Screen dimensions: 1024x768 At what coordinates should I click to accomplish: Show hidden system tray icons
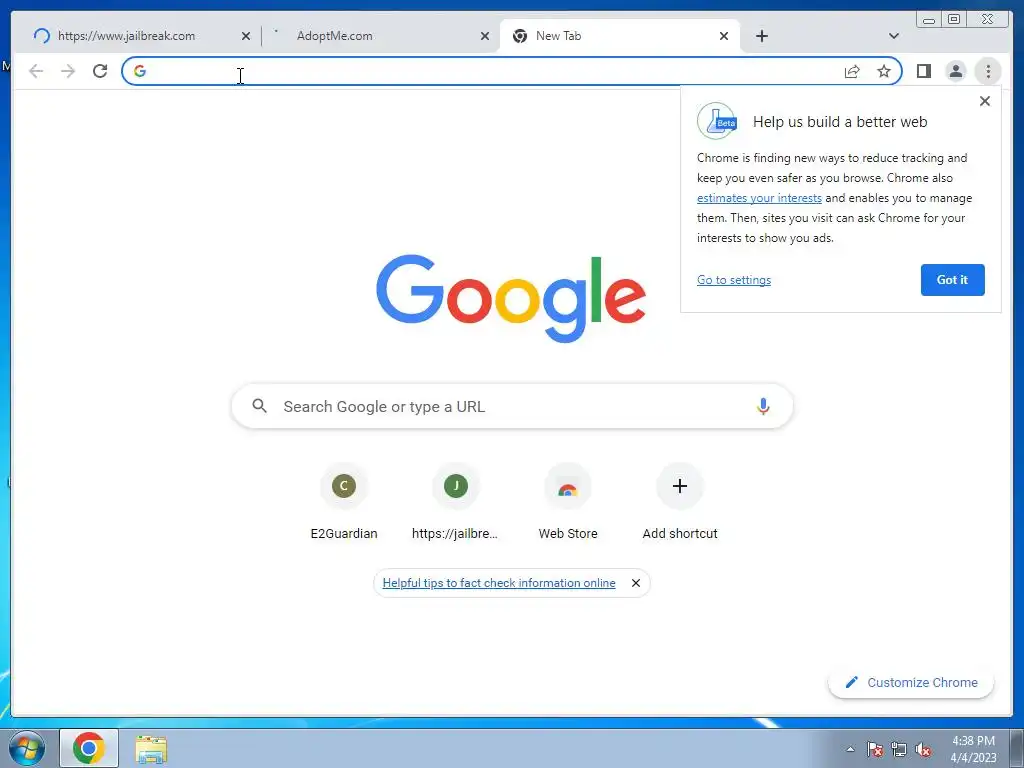[x=850, y=750]
